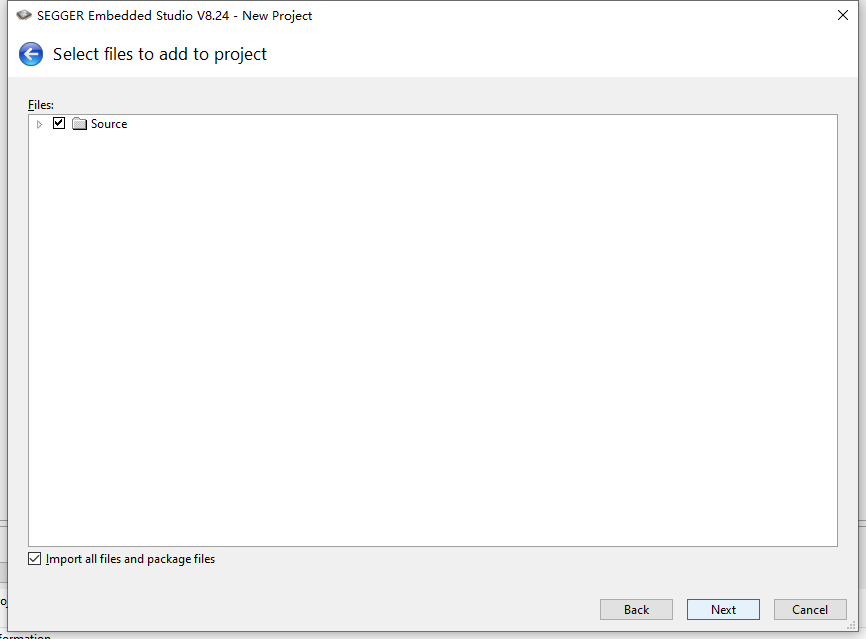The image size is (866, 639).
Task: Cancel the new project wizard
Action: pos(810,609)
